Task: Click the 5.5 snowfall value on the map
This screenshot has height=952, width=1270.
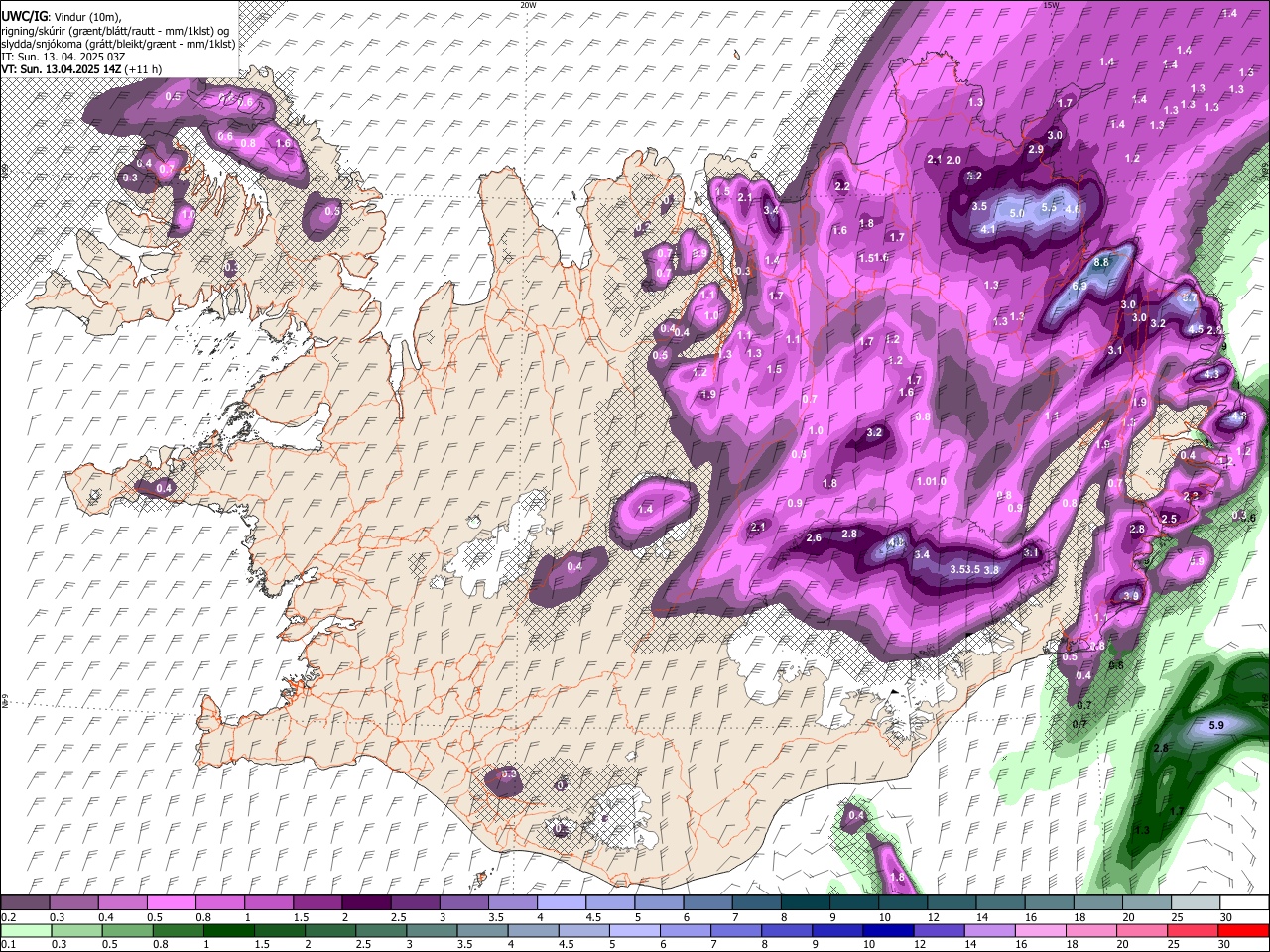Action: pos(1050,207)
